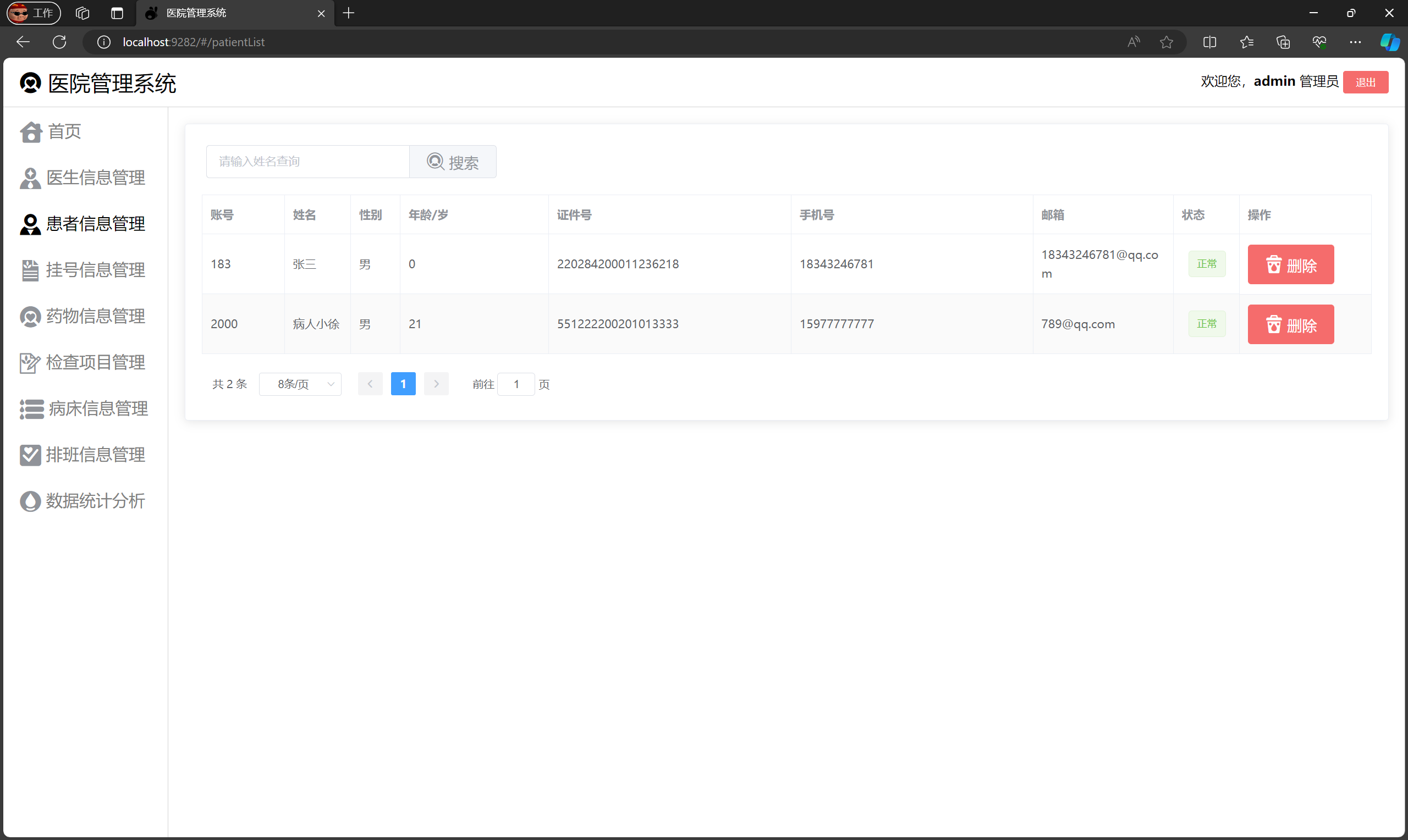Click the 药物信息管理 sidebar icon
Image resolution: width=1408 pixels, height=840 pixels.
pyautogui.click(x=30, y=317)
